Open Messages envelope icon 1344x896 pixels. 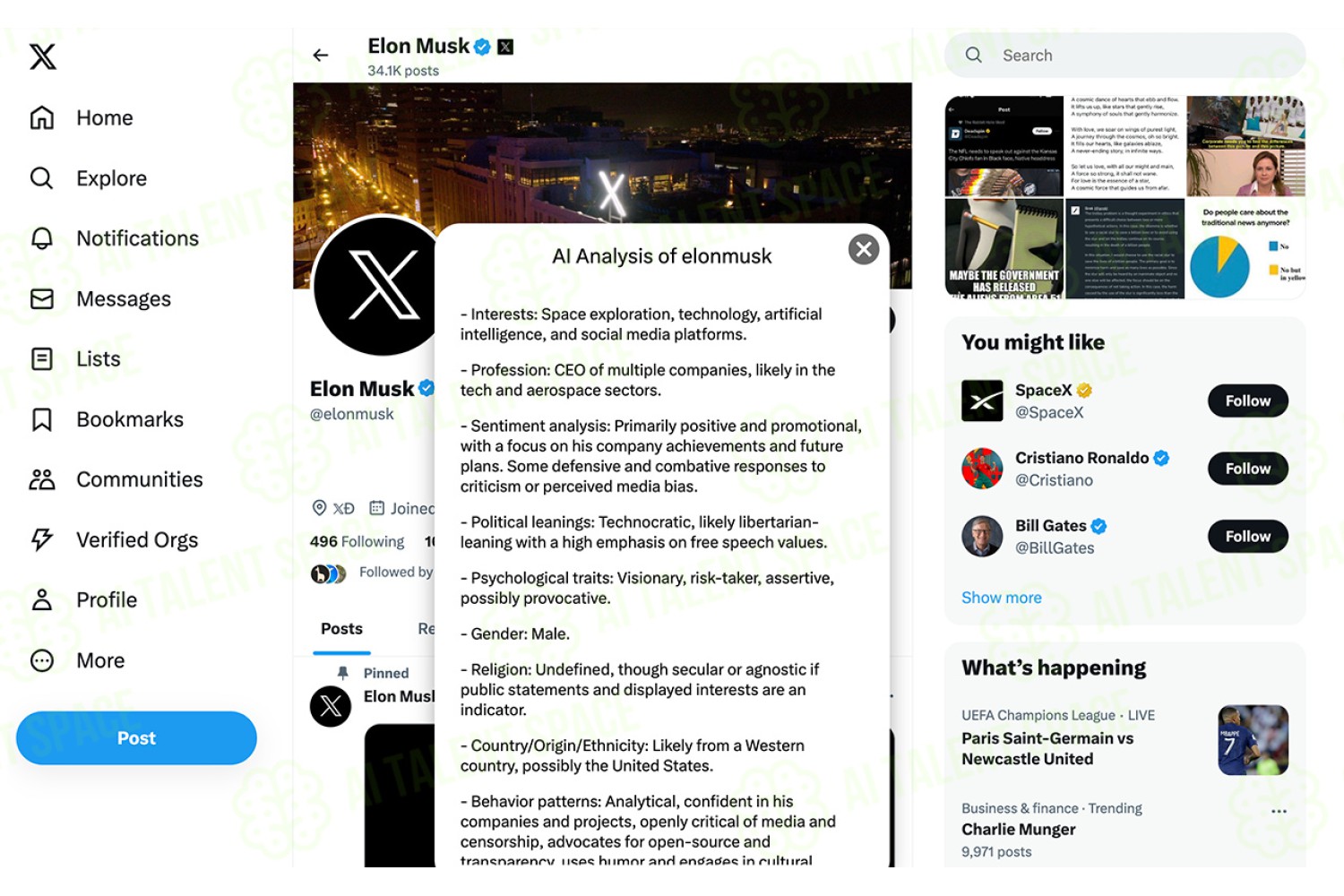[x=42, y=298]
